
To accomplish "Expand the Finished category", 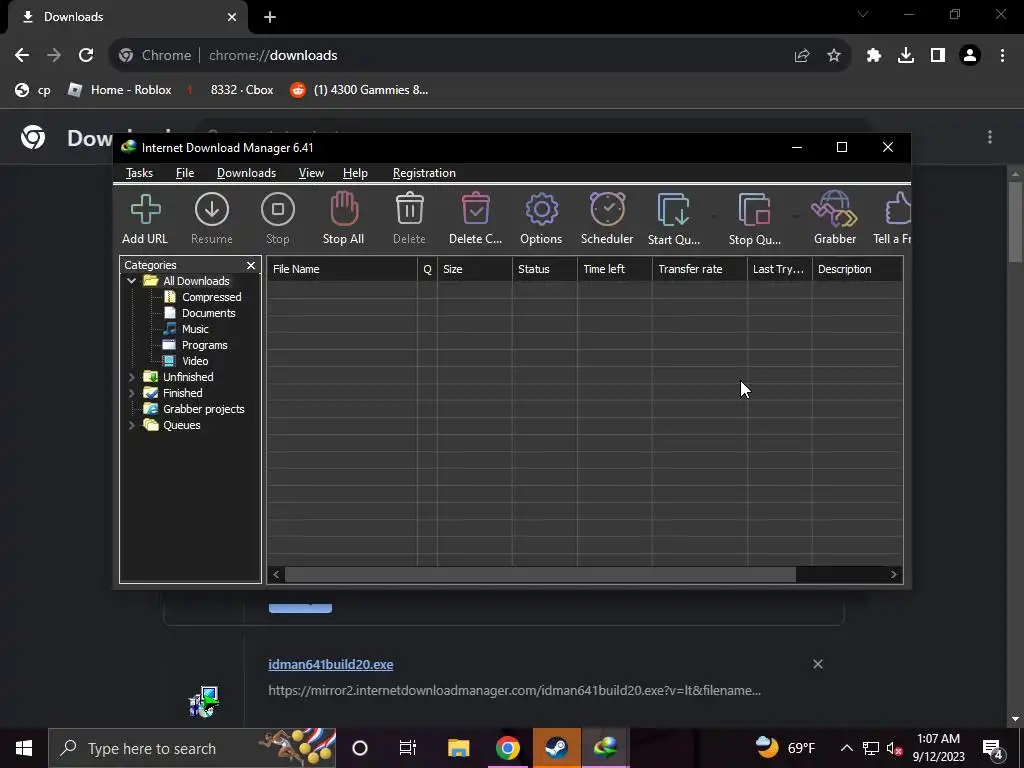I will (x=131, y=393).
